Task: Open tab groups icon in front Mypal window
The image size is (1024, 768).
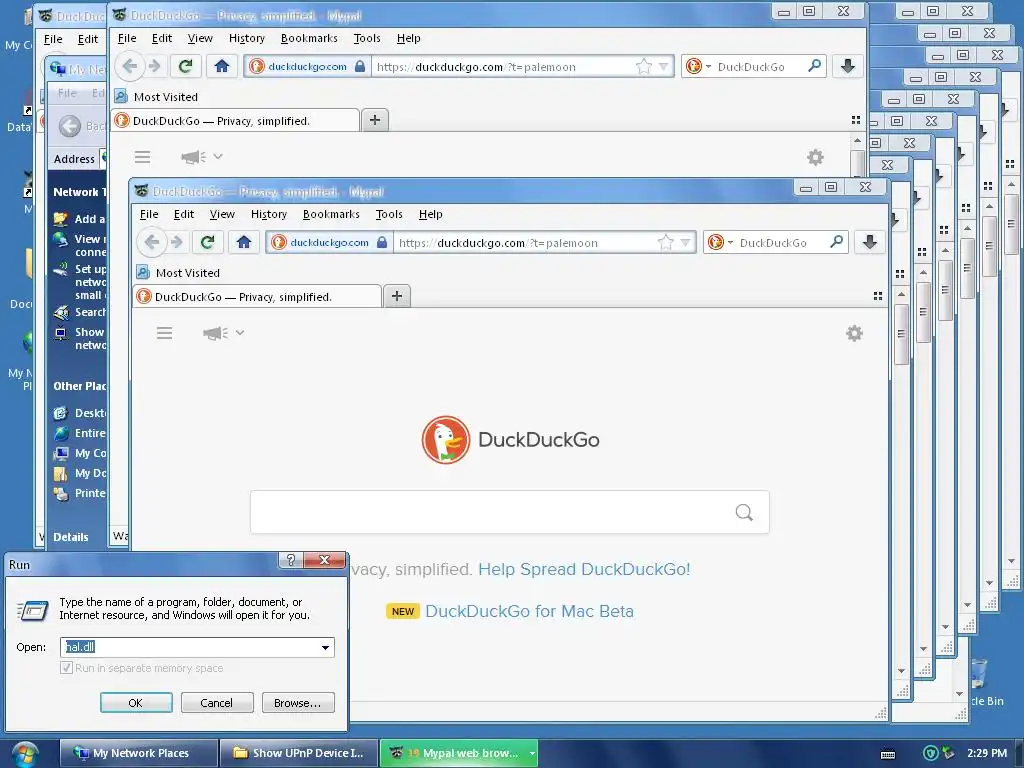Action: (878, 296)
